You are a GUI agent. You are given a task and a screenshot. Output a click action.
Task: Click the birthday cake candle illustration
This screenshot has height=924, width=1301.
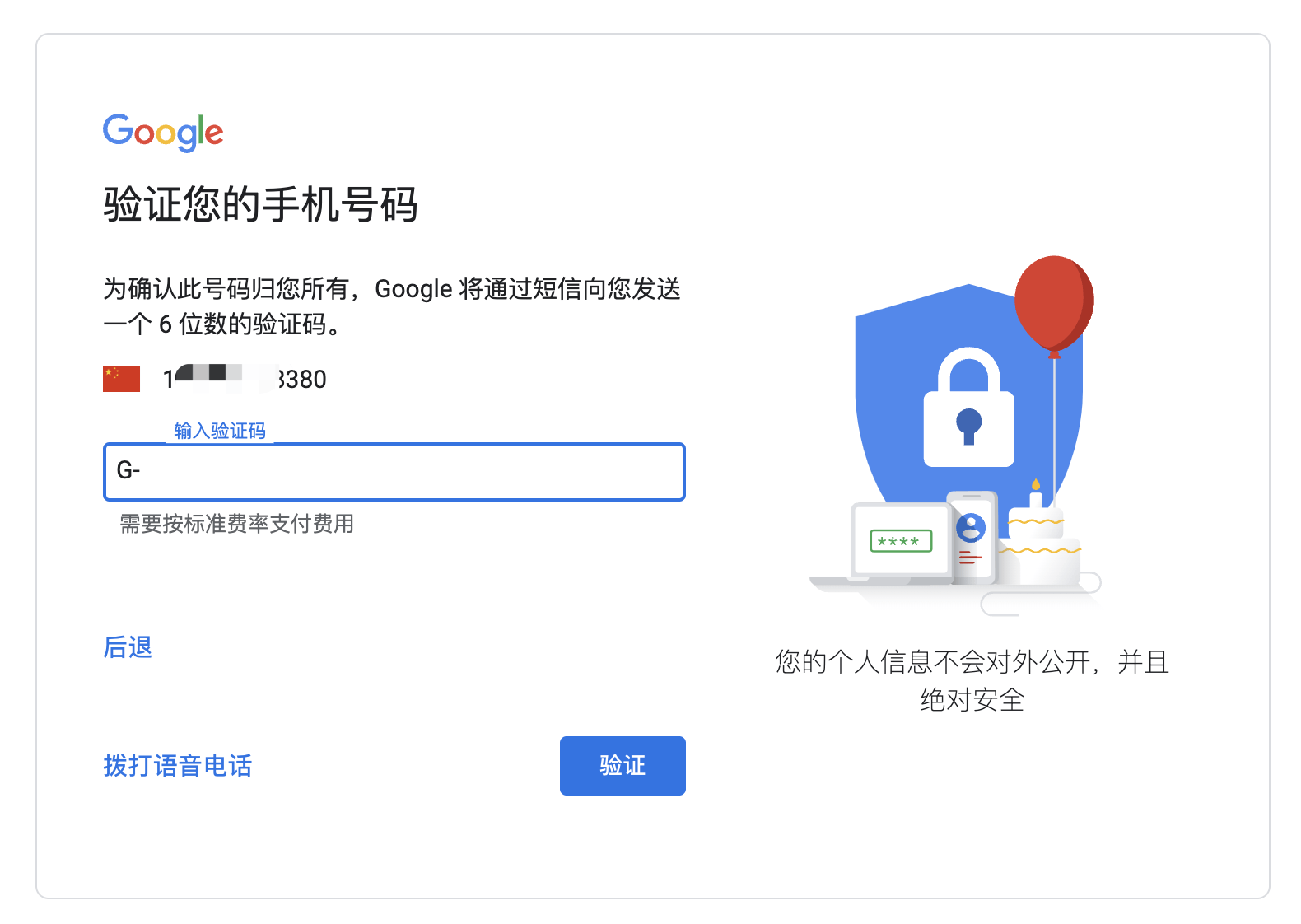[1036, 492]
